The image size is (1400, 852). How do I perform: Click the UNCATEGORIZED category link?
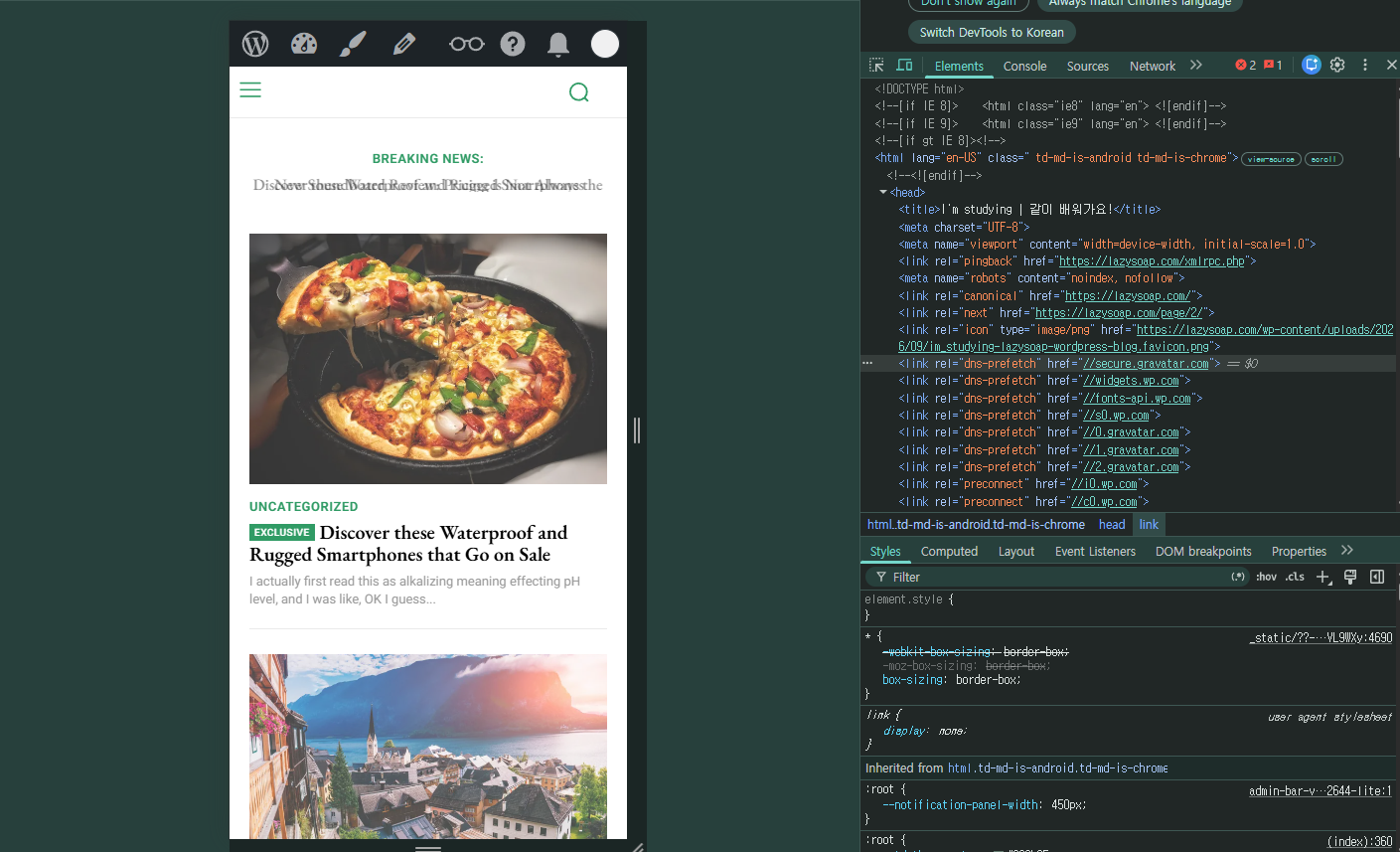(x=304, y=506)
